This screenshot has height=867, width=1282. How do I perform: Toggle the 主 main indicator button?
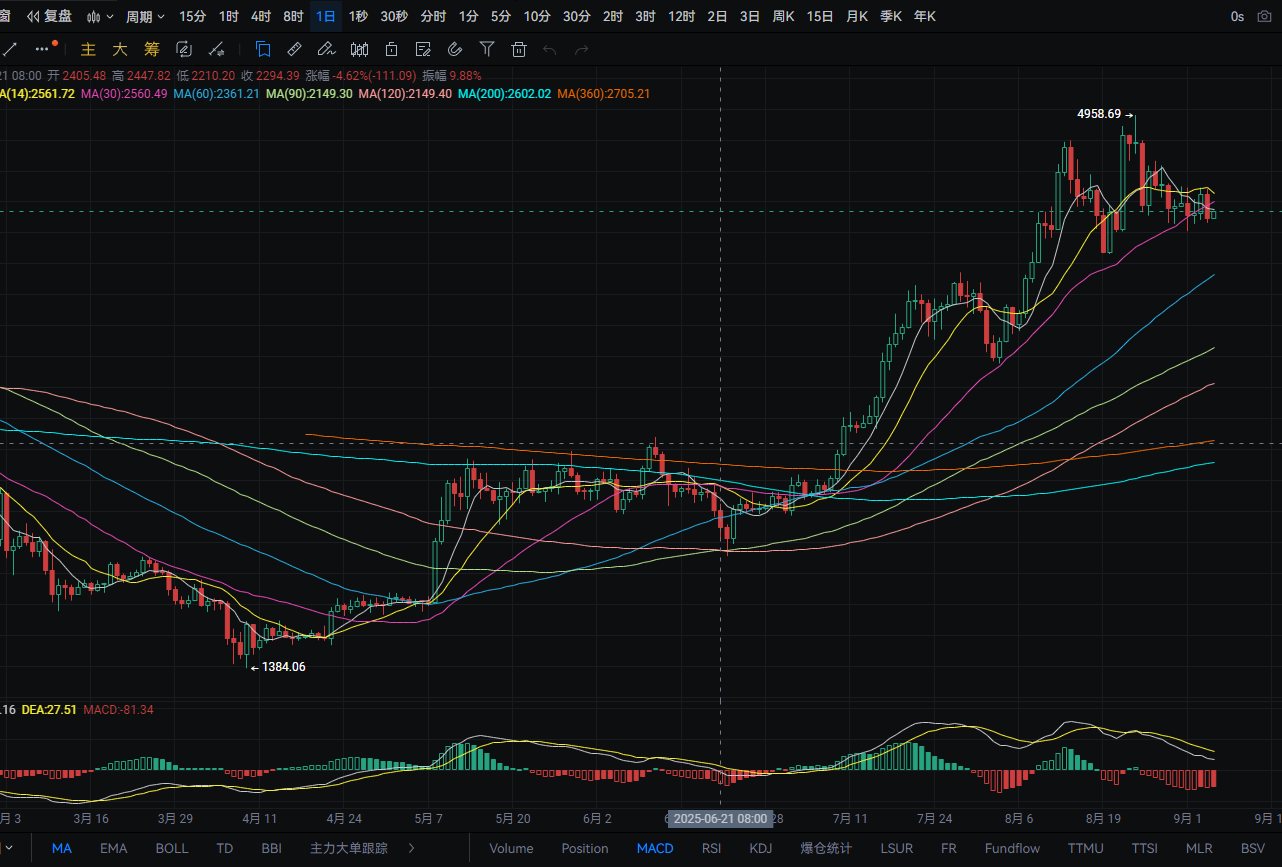click(88, 49)
